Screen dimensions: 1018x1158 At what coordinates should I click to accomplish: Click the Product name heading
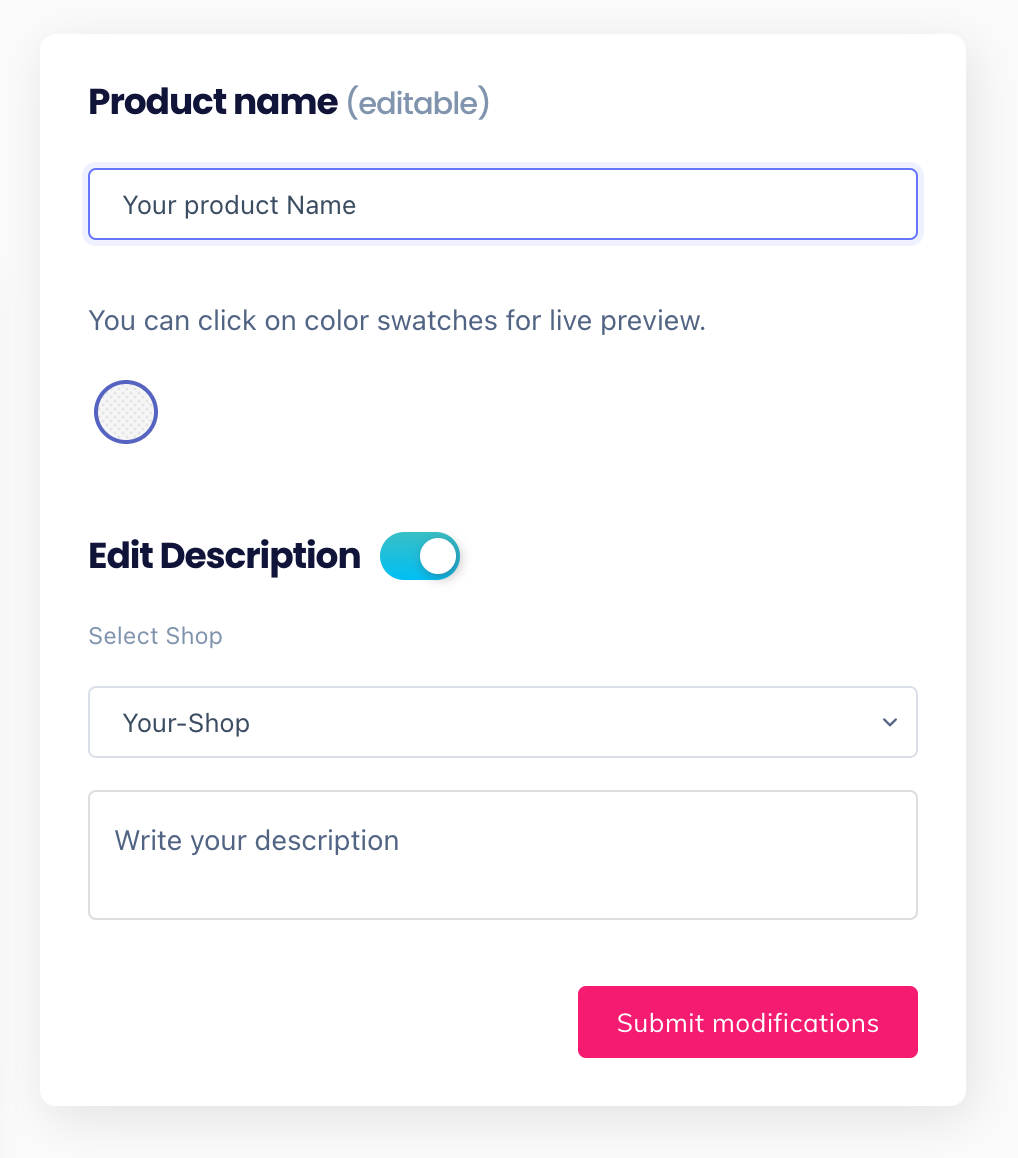pyautogui.click(x=213, y=102)
